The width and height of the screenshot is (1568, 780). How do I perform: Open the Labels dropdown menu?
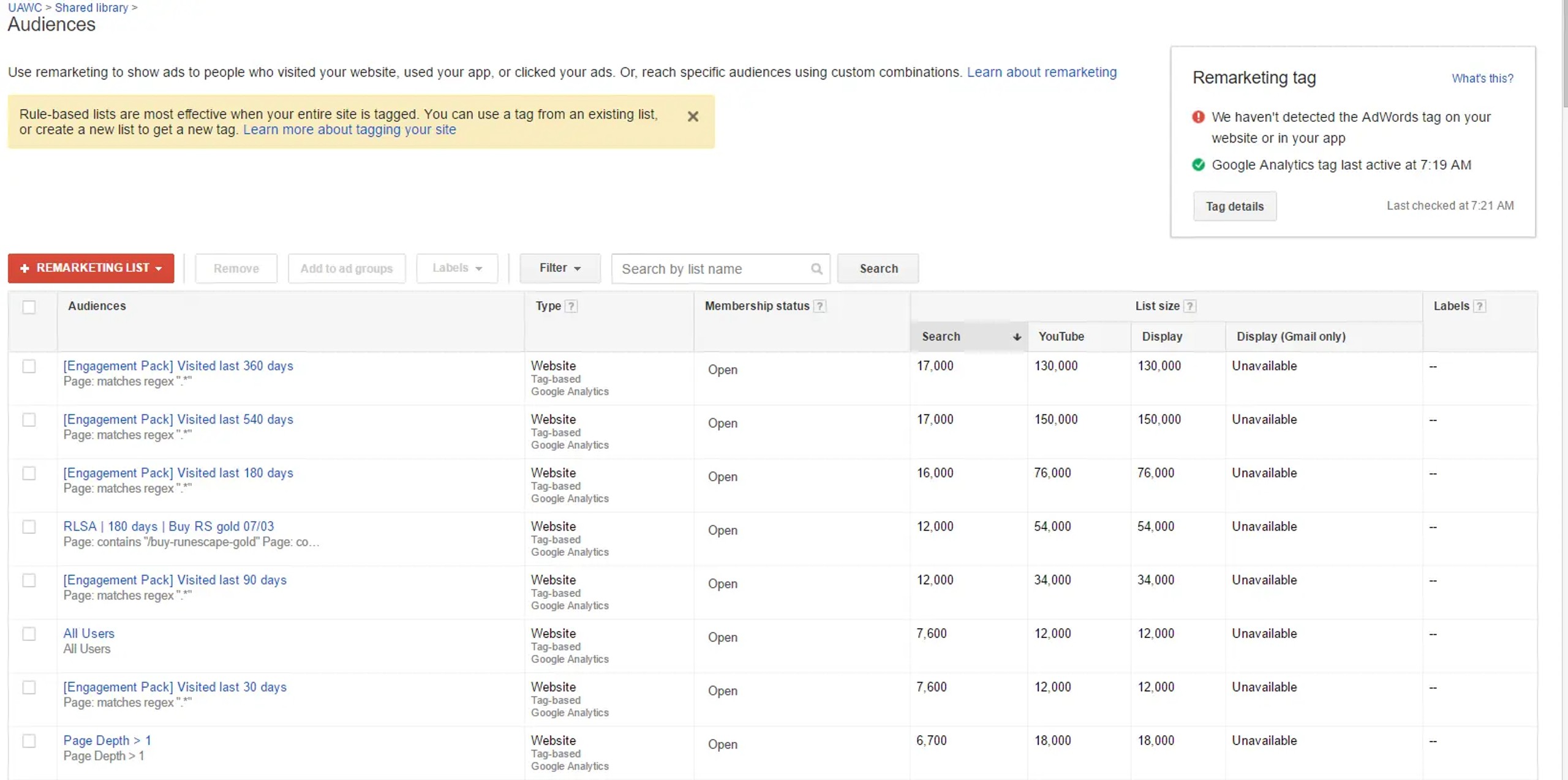[x=457, y=268]
